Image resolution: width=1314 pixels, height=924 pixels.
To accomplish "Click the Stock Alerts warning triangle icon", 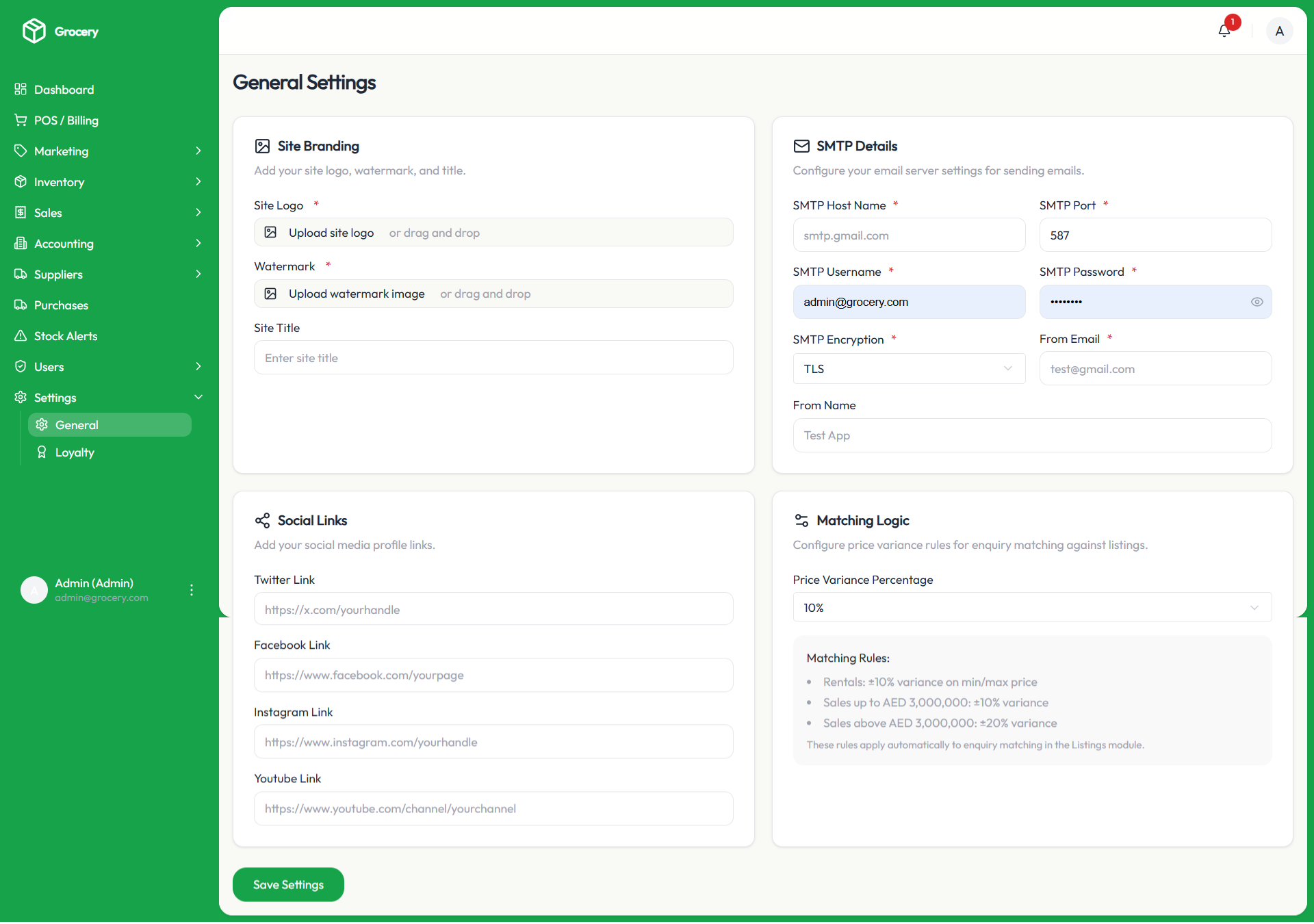I will pos(21,335).
